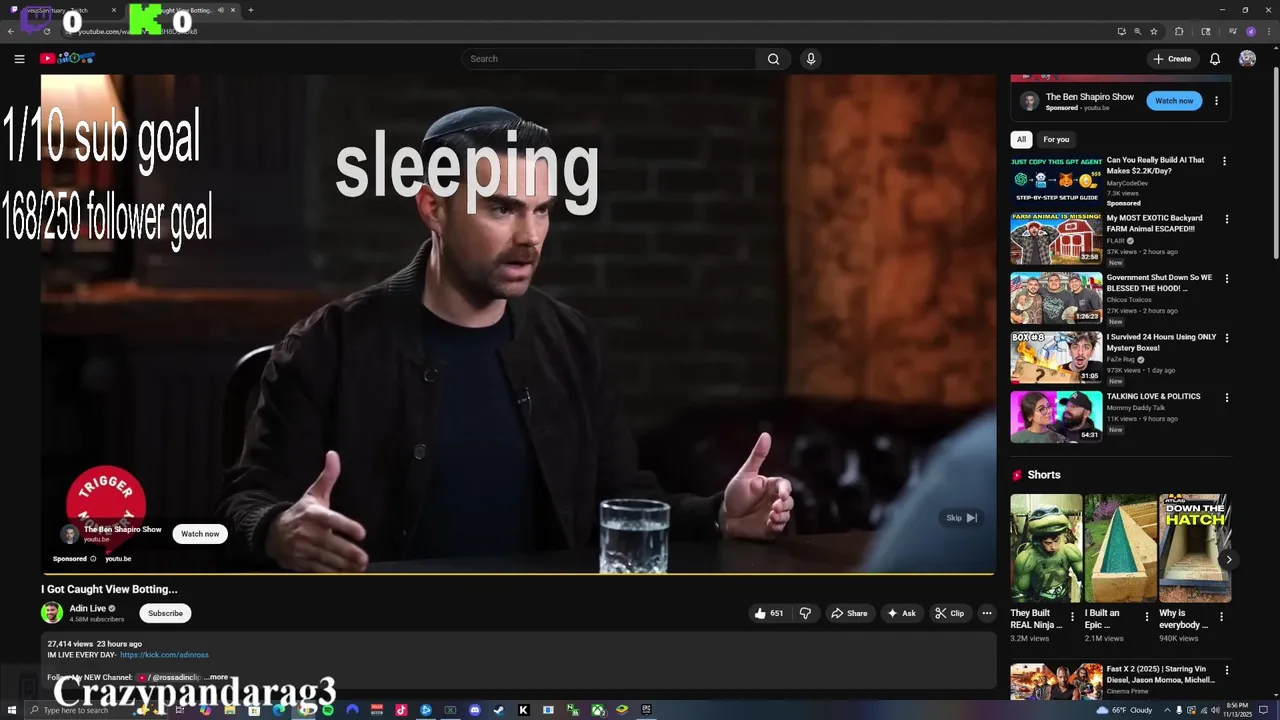Share the video
Viewport: 1280px width, 720px height.
[849, 613]
